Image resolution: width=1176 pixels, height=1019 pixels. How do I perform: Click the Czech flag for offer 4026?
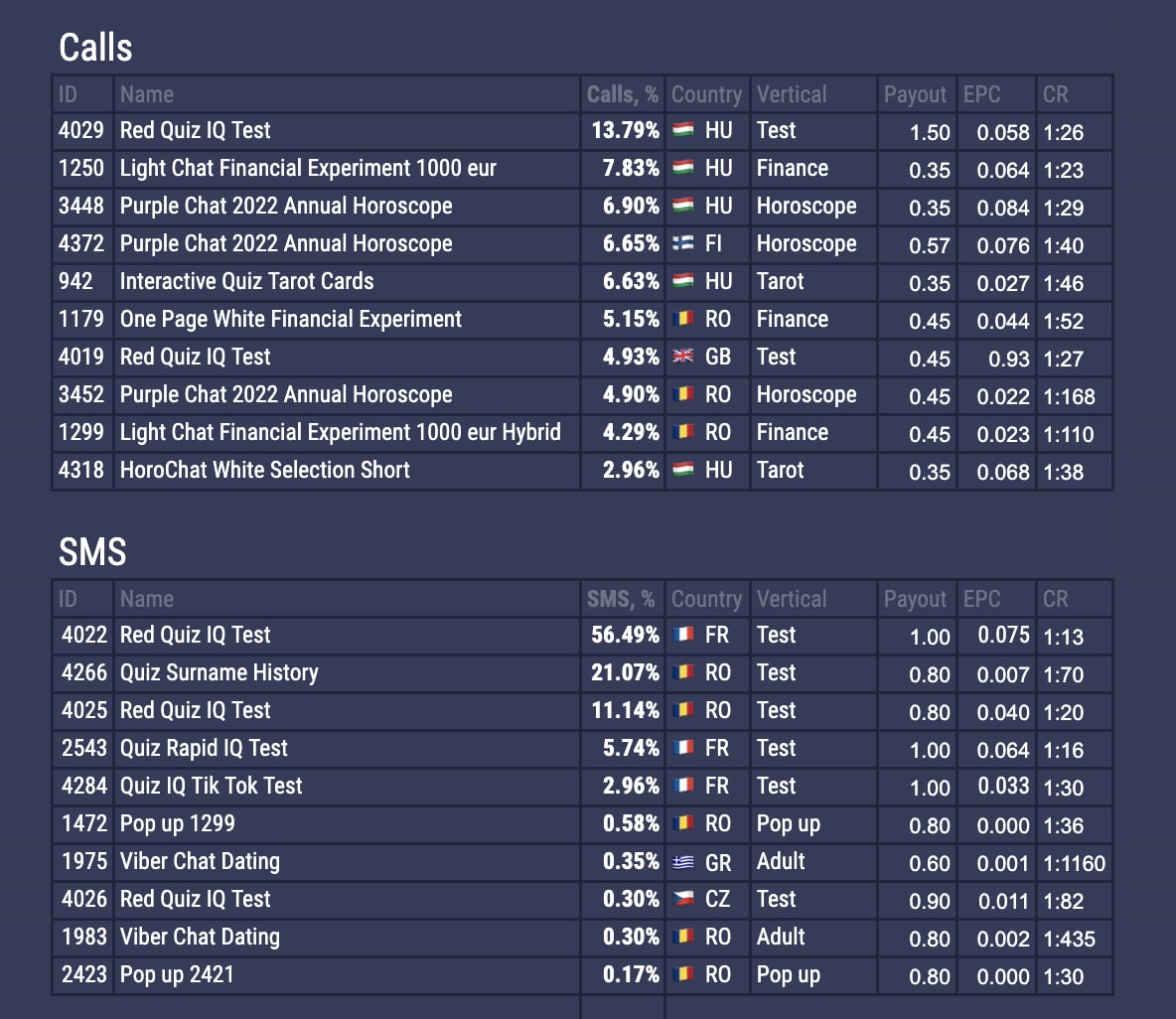[683, 899]
